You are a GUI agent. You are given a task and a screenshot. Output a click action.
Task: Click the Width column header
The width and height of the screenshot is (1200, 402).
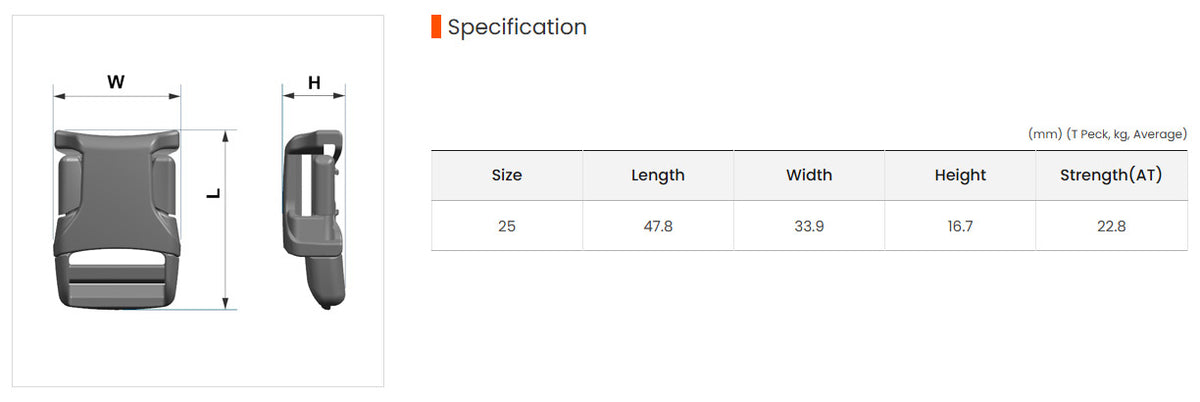point(809,175)
